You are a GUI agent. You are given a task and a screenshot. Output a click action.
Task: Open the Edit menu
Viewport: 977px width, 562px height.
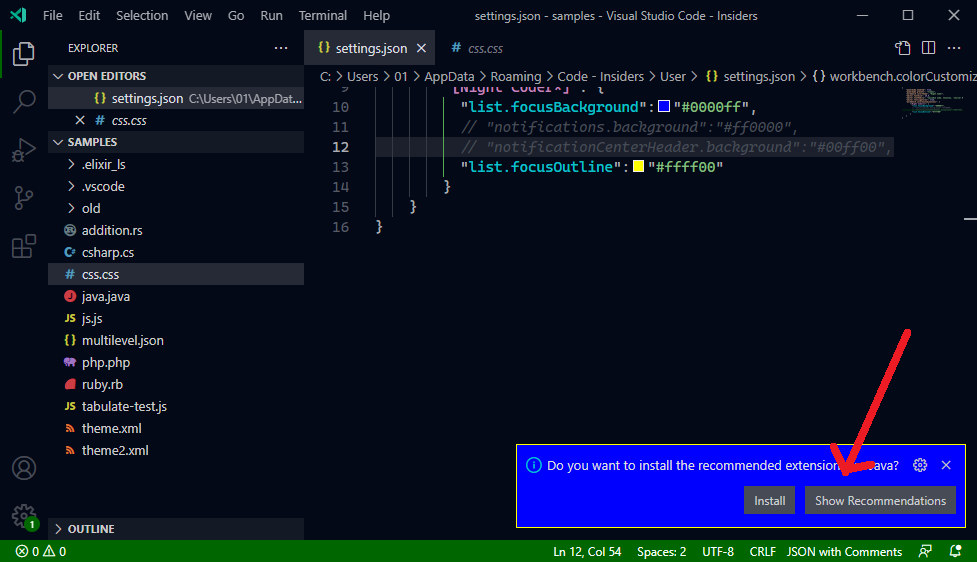[89, 16]
